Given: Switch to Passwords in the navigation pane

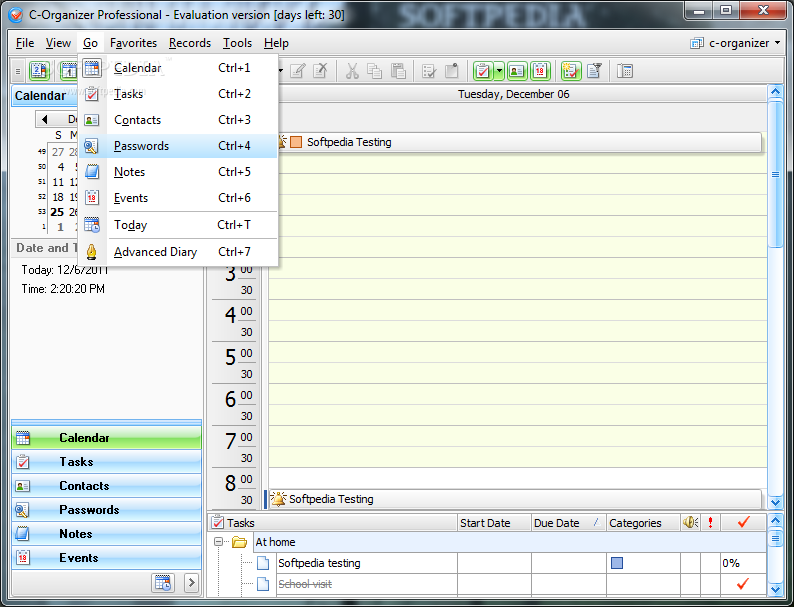Looking at the screenshot, I should (106, 510).
